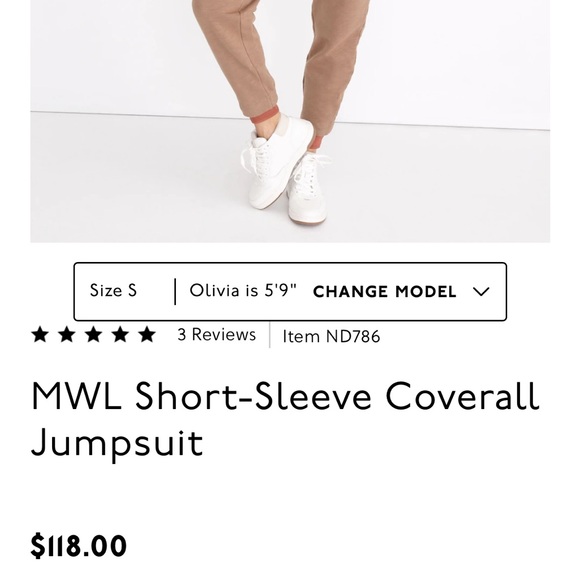Expand the Change Model chevron arrow

click(x=481, y=291)
